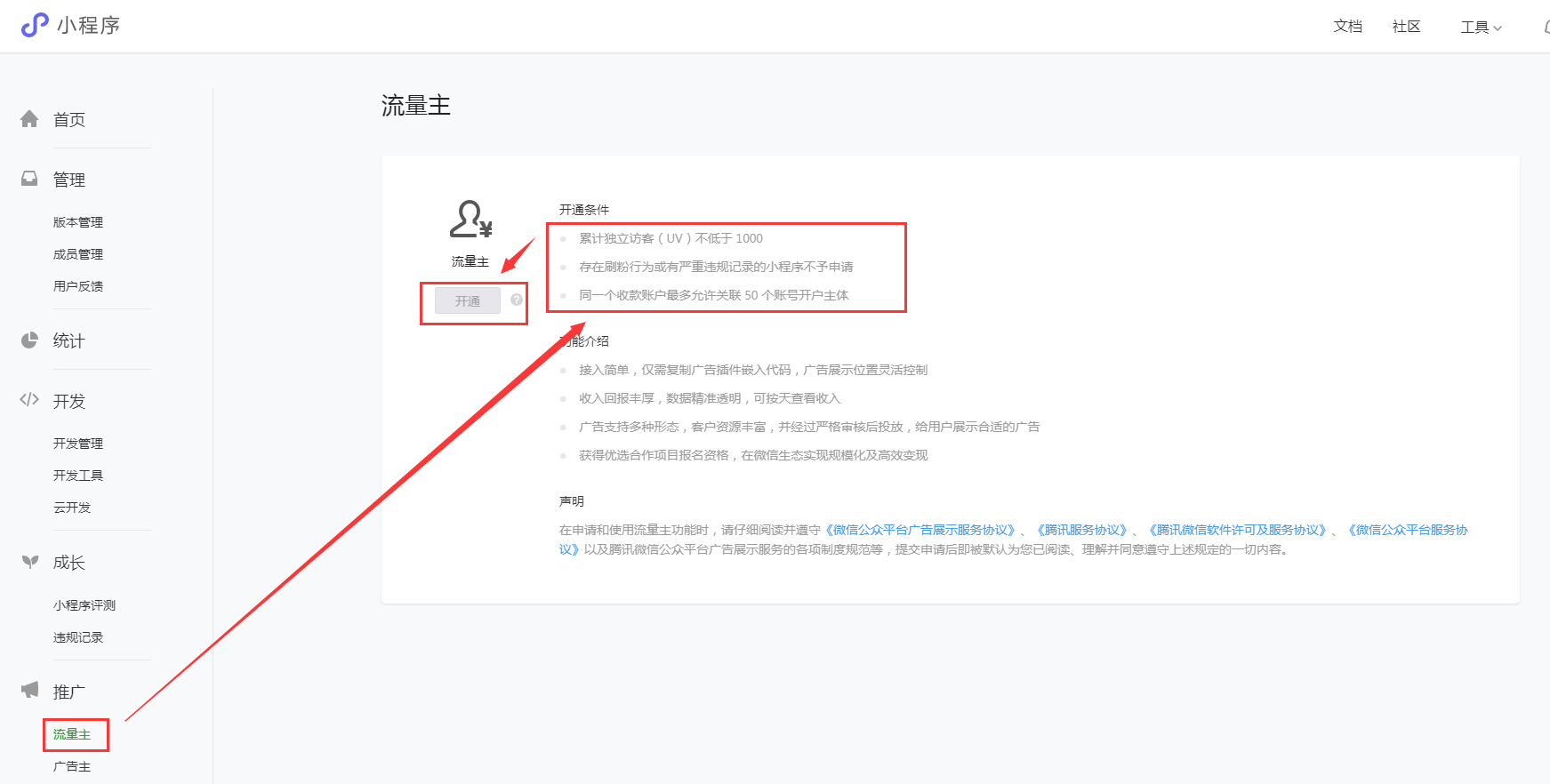
Task: Open 《腾讯微信软件许可及服务协议》 link
Action: click(1238, 530)
